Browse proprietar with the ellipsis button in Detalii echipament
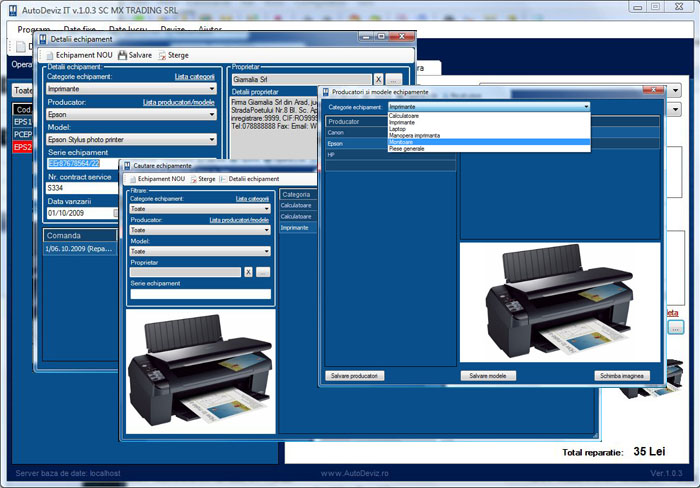700x488 pixels. click(393, 79)
